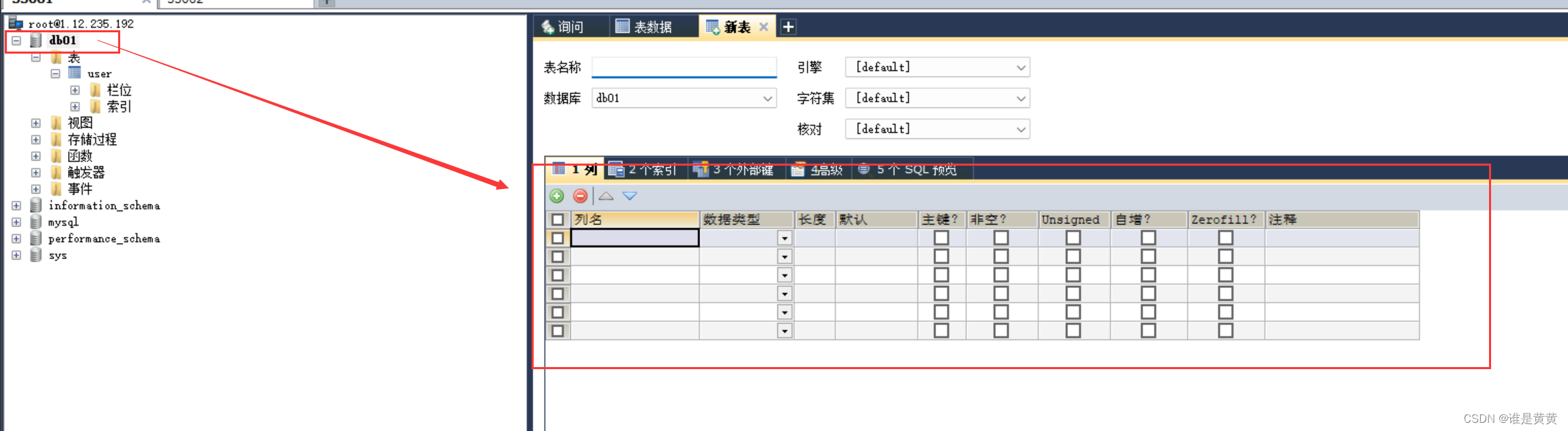
Task: Click the green add column icon
Action: [x=557, y=196]
